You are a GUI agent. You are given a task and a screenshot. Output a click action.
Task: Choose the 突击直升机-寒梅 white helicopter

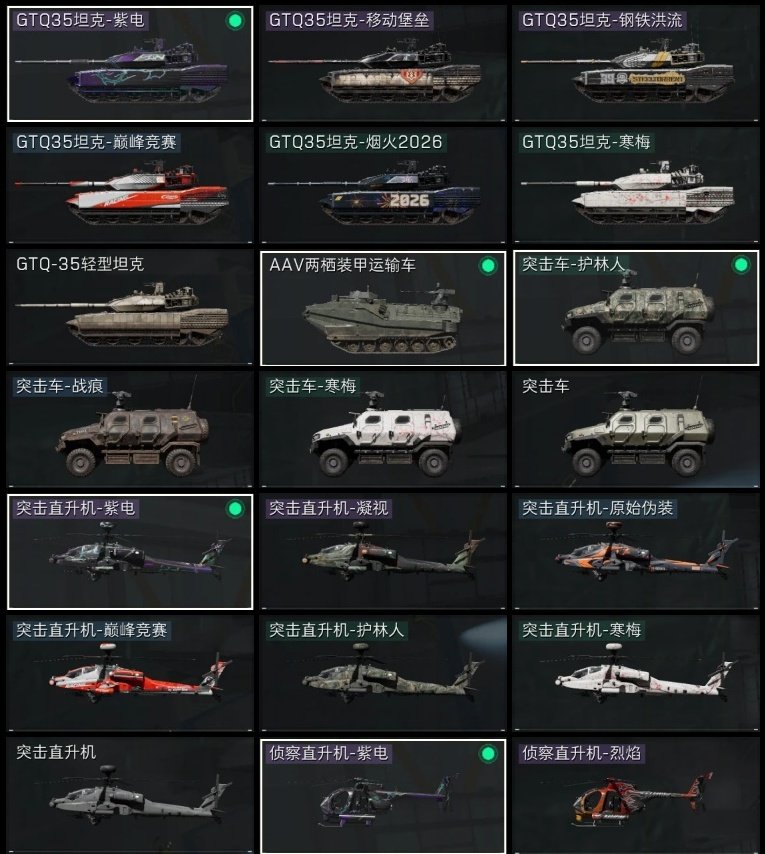pyautogui.click(x=636, y=674)
